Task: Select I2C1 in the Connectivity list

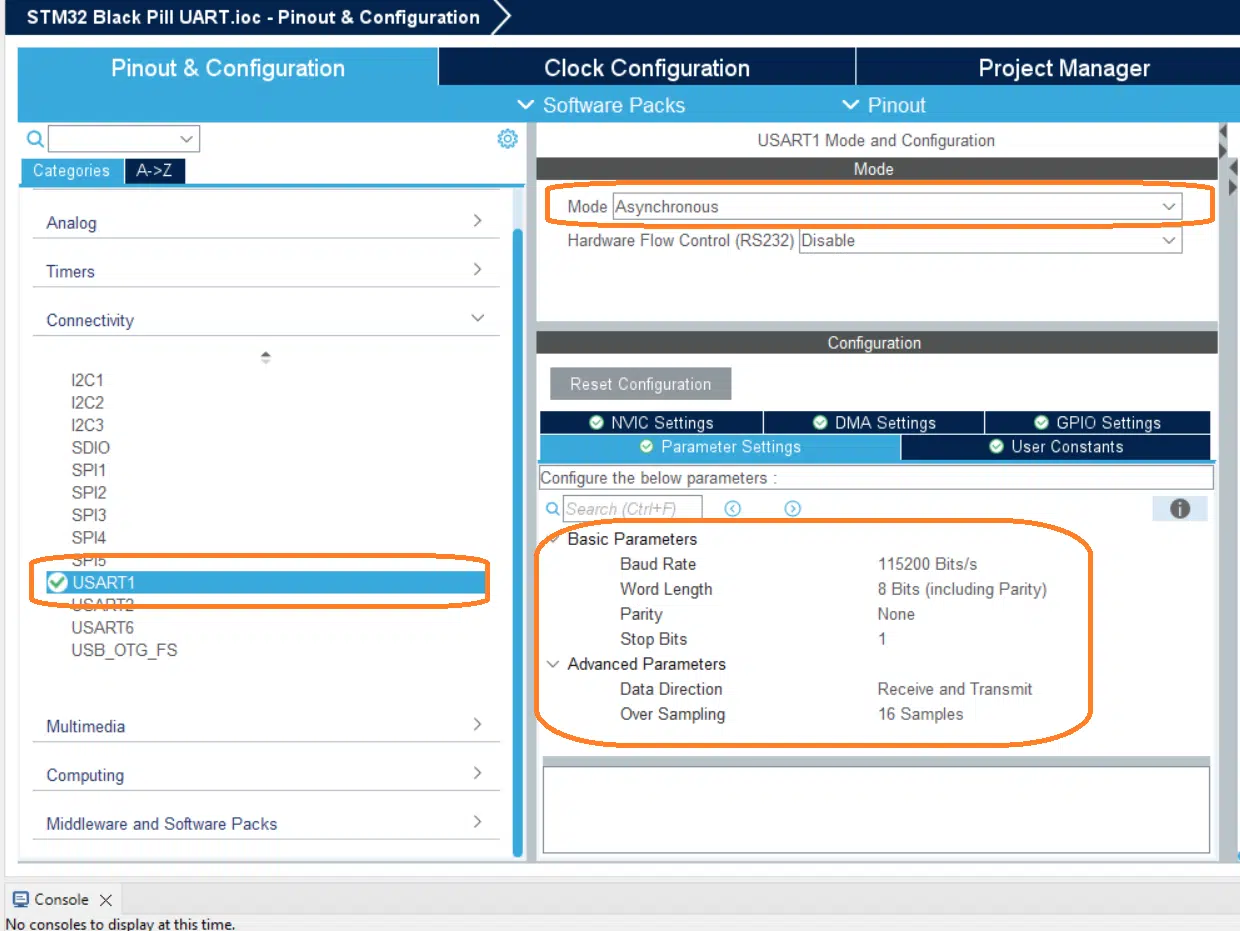Action: pos(87,380)
